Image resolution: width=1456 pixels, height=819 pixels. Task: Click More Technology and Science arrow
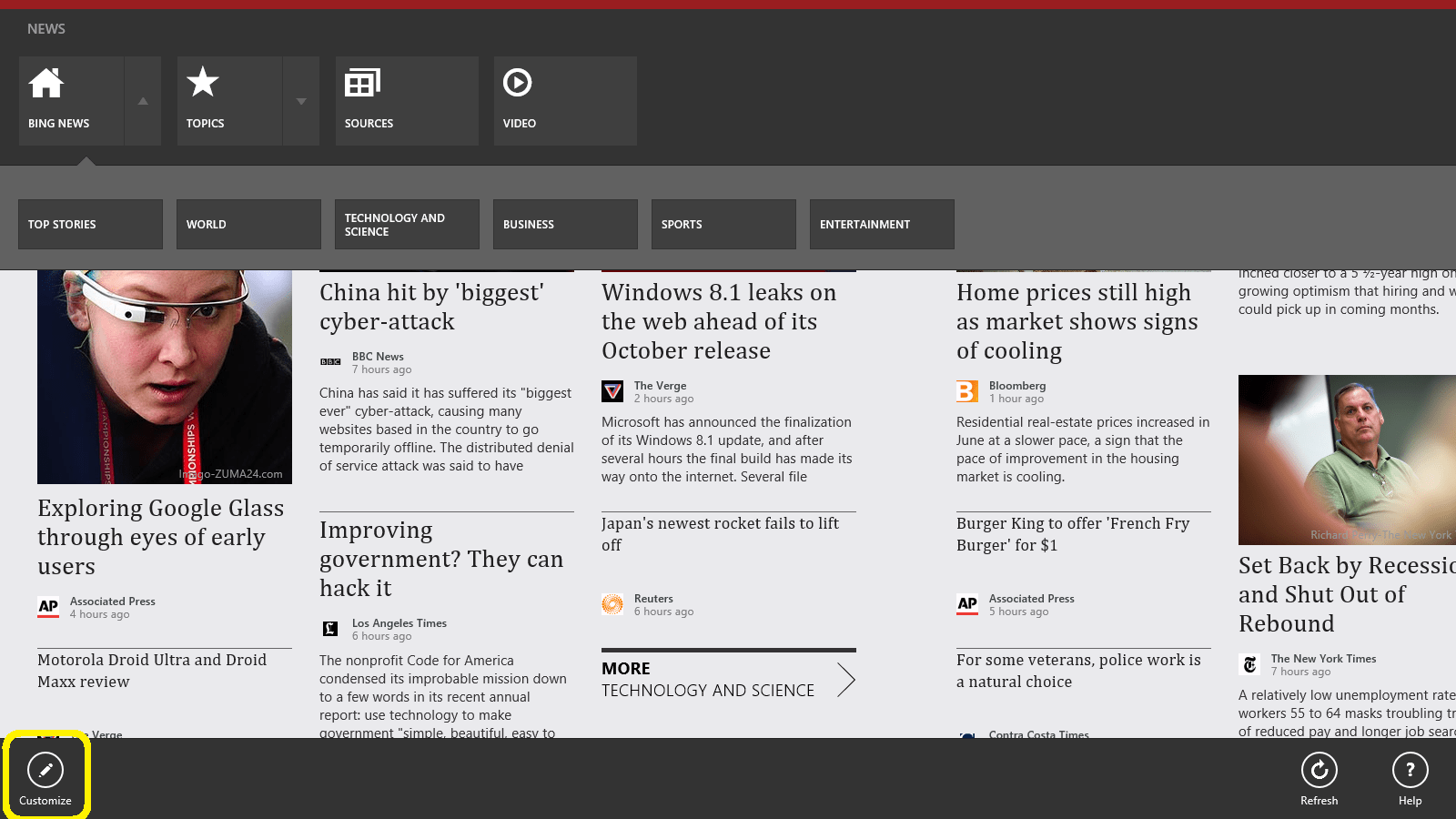[846, 680]
